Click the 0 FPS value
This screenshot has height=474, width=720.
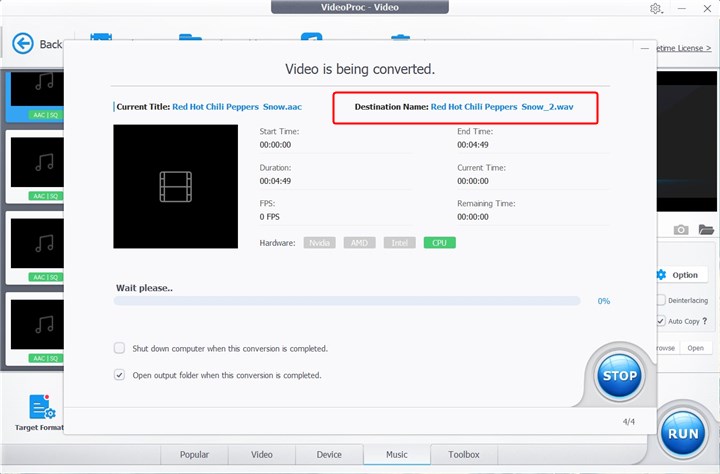click(270, 217)
